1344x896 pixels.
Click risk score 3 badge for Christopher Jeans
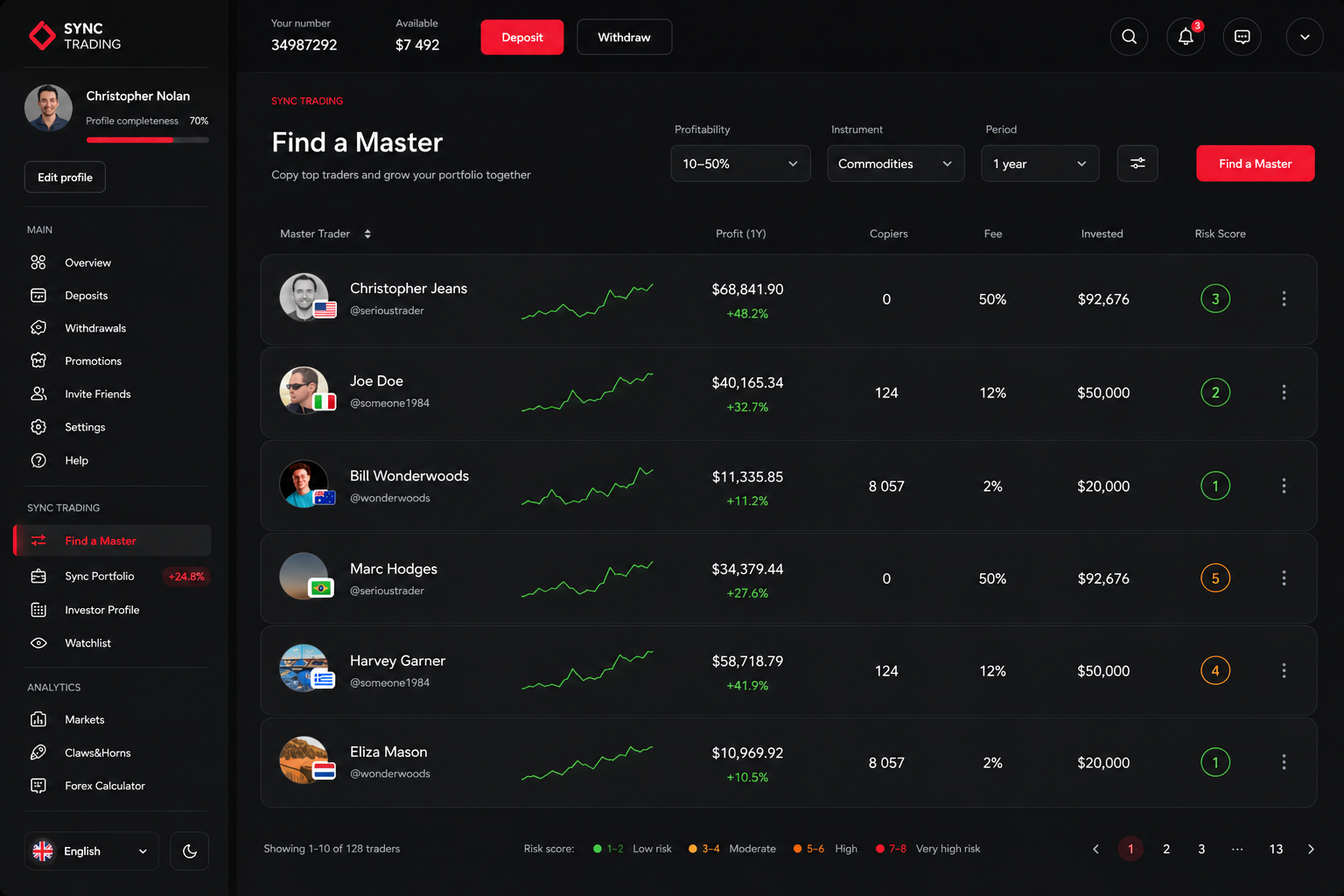tap(1215, 299)
